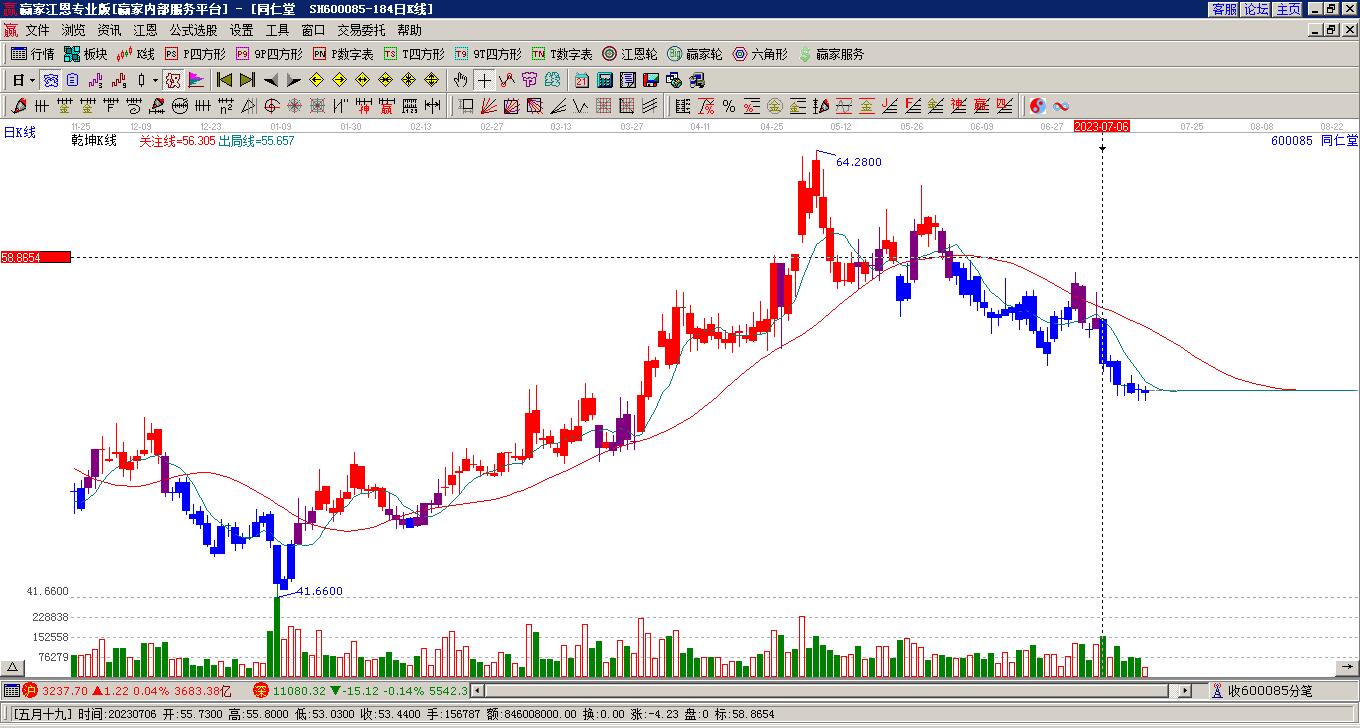
Task: Click the blue infinity loop icon
Action: pyautogui.click(x=1061, y=106)
